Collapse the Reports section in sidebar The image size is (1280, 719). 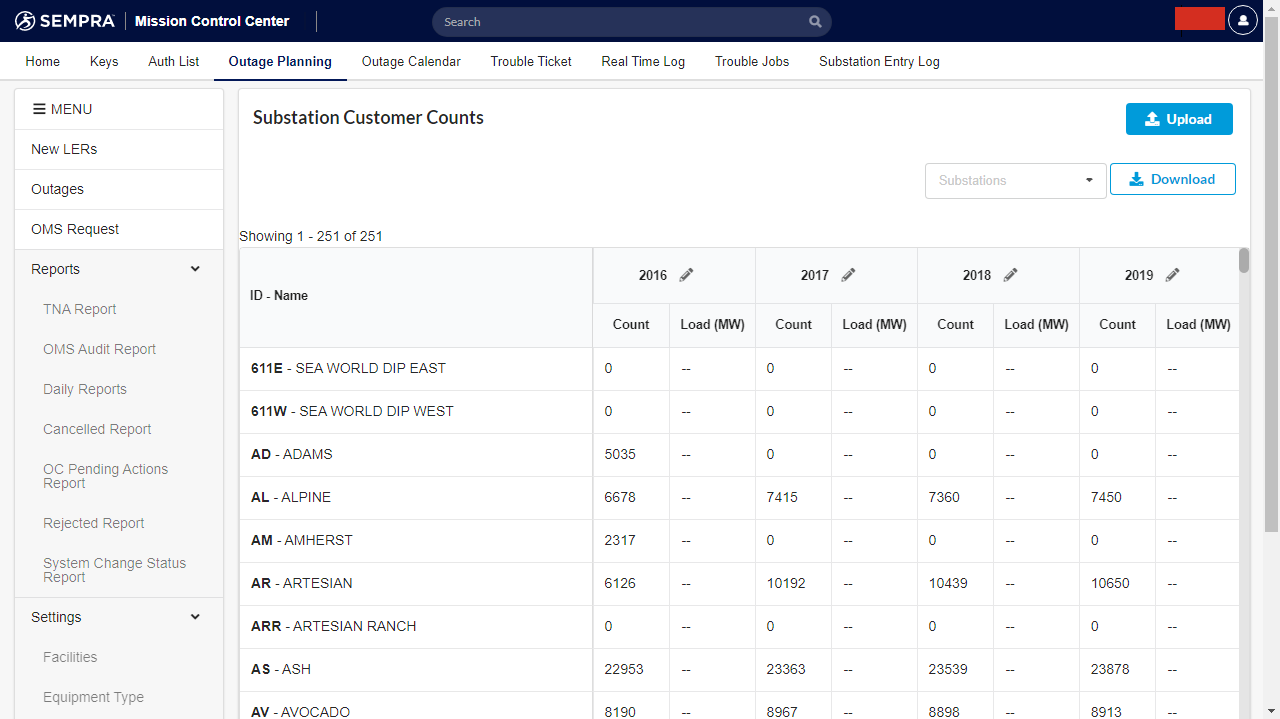tap(195, 268)
